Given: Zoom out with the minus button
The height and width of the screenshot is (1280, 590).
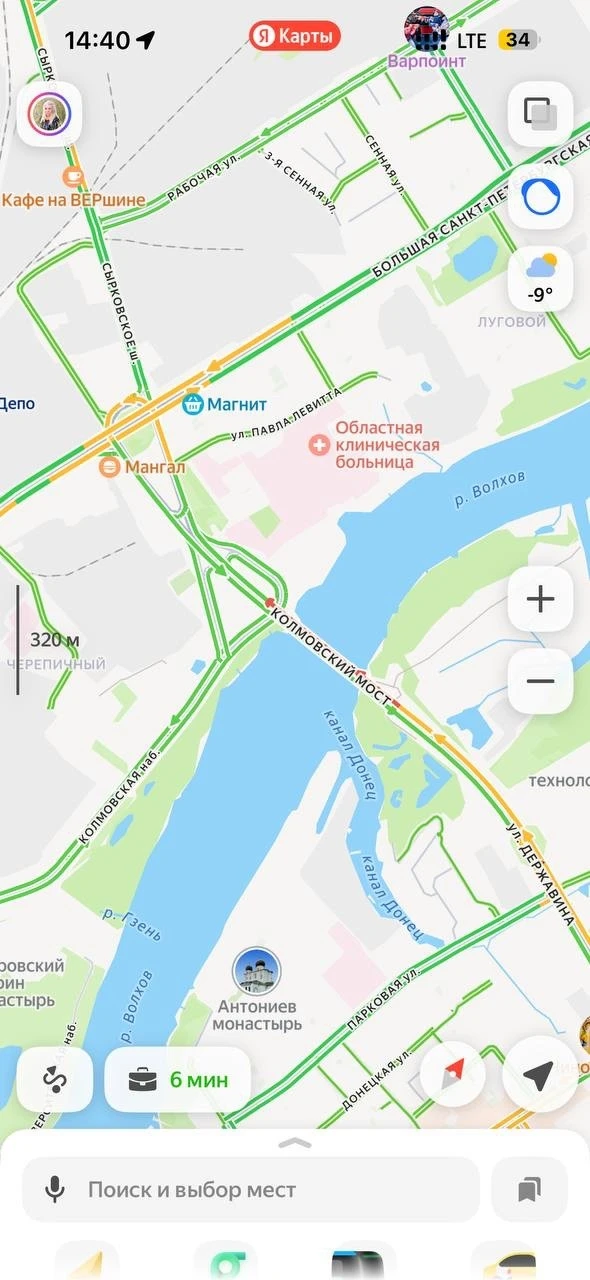Looking at the screenshot, I should click(x=540, y=682).
